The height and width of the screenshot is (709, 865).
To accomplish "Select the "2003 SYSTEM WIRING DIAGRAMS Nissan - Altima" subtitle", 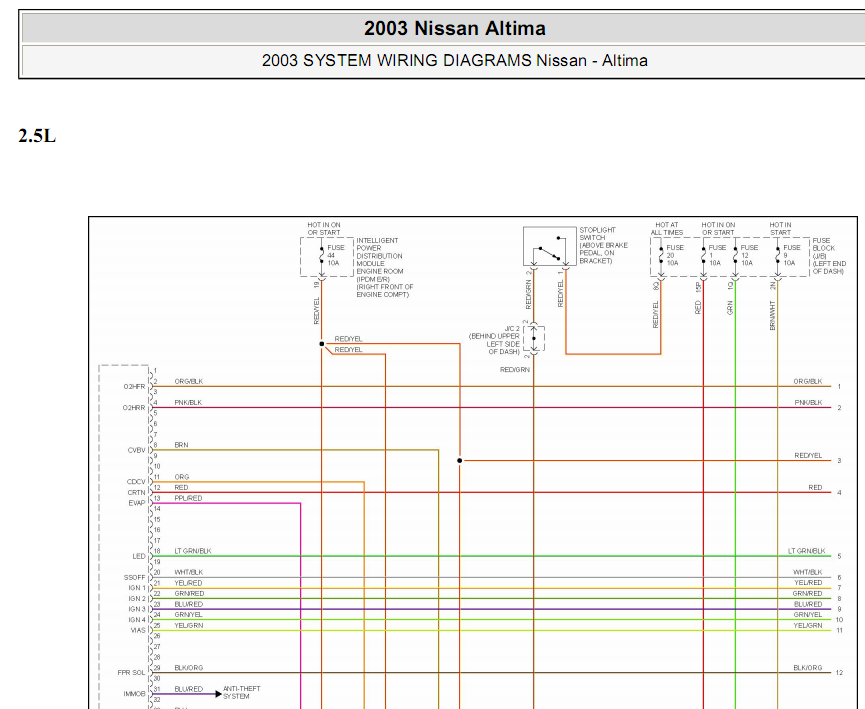I will click(x=455, y=60).
